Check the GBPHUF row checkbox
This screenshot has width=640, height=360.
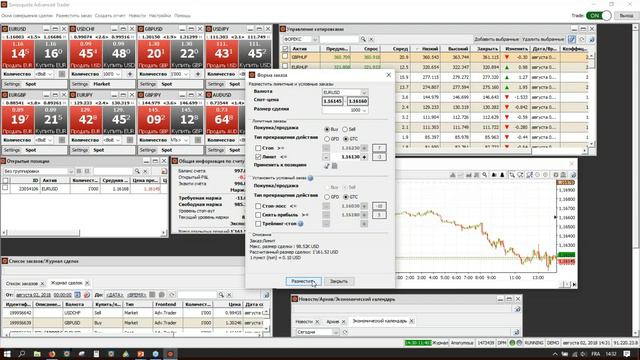pyautogui.click(x=285, y=57)
